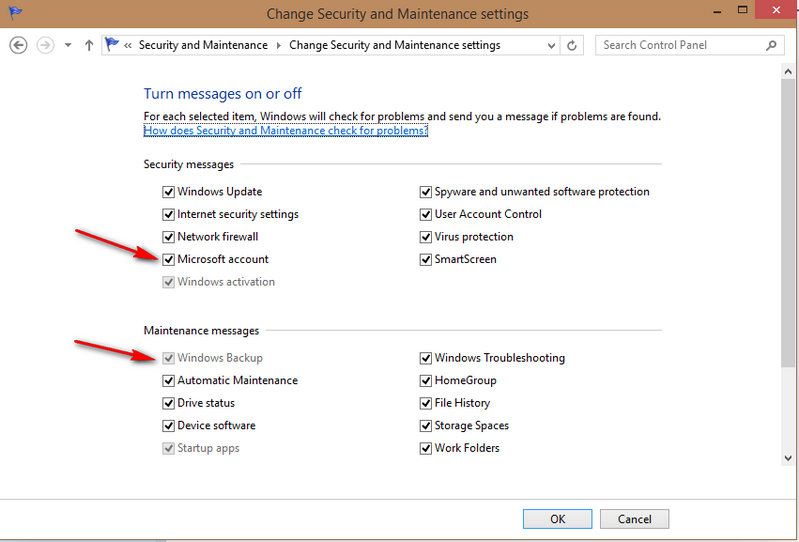Open the Recent locations dropdown arrow
799x542 pixels.
68,45
